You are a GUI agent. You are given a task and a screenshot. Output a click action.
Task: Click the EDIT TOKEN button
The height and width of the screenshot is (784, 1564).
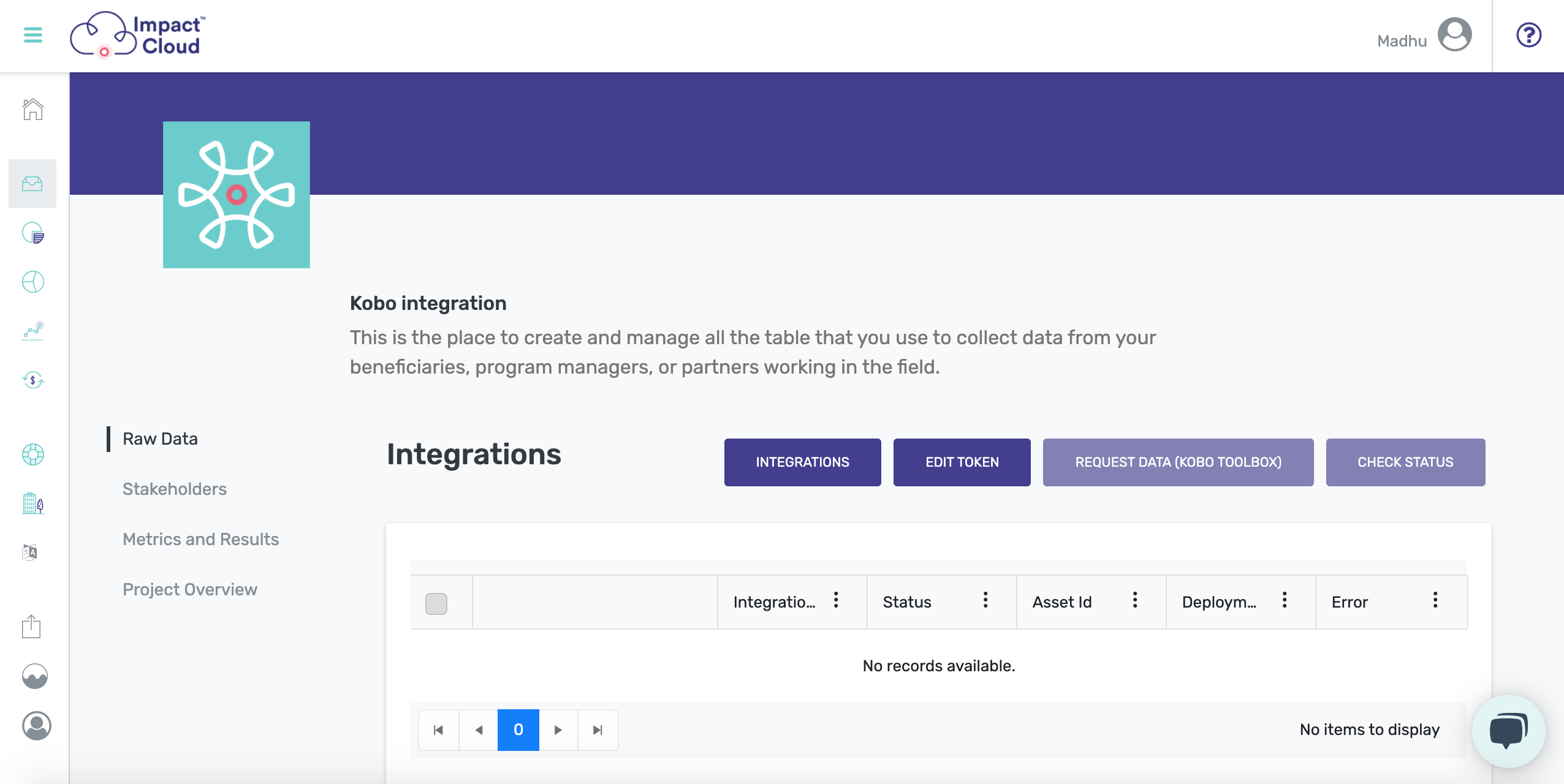click(x=962, y=462)
